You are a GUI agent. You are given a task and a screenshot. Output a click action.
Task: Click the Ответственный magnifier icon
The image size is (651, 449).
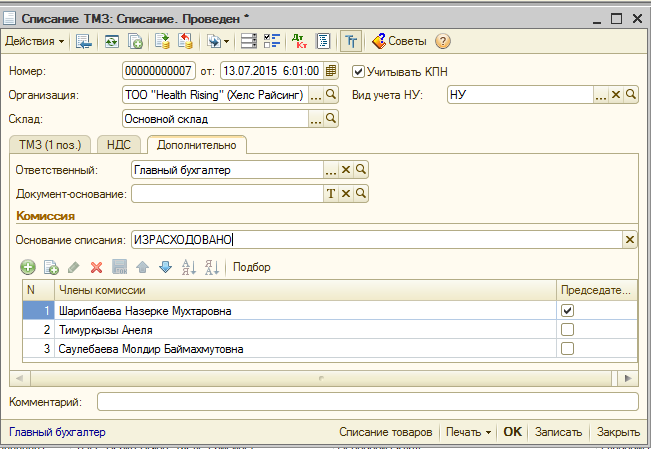(361, 169)
